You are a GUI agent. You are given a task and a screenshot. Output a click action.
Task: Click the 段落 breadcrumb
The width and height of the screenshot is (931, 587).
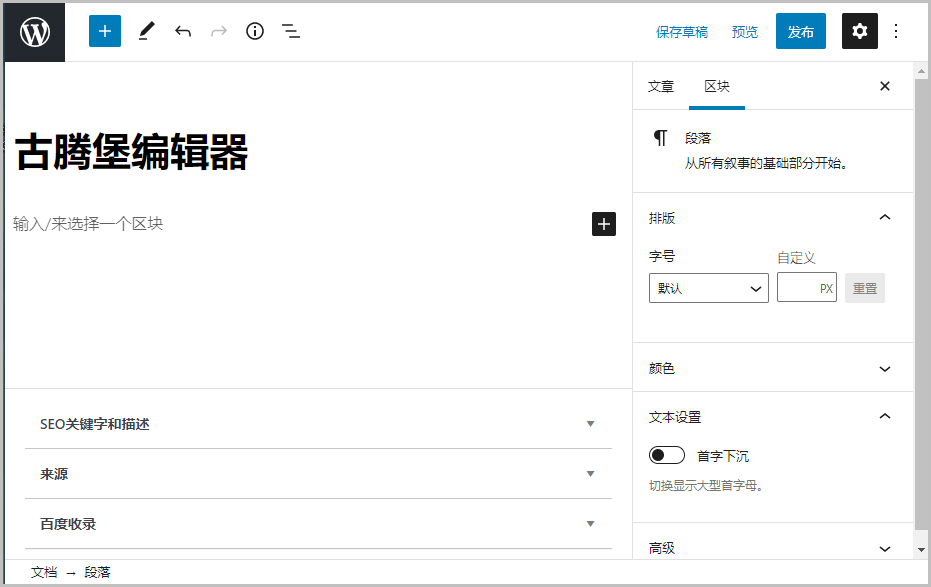(97, 572)
